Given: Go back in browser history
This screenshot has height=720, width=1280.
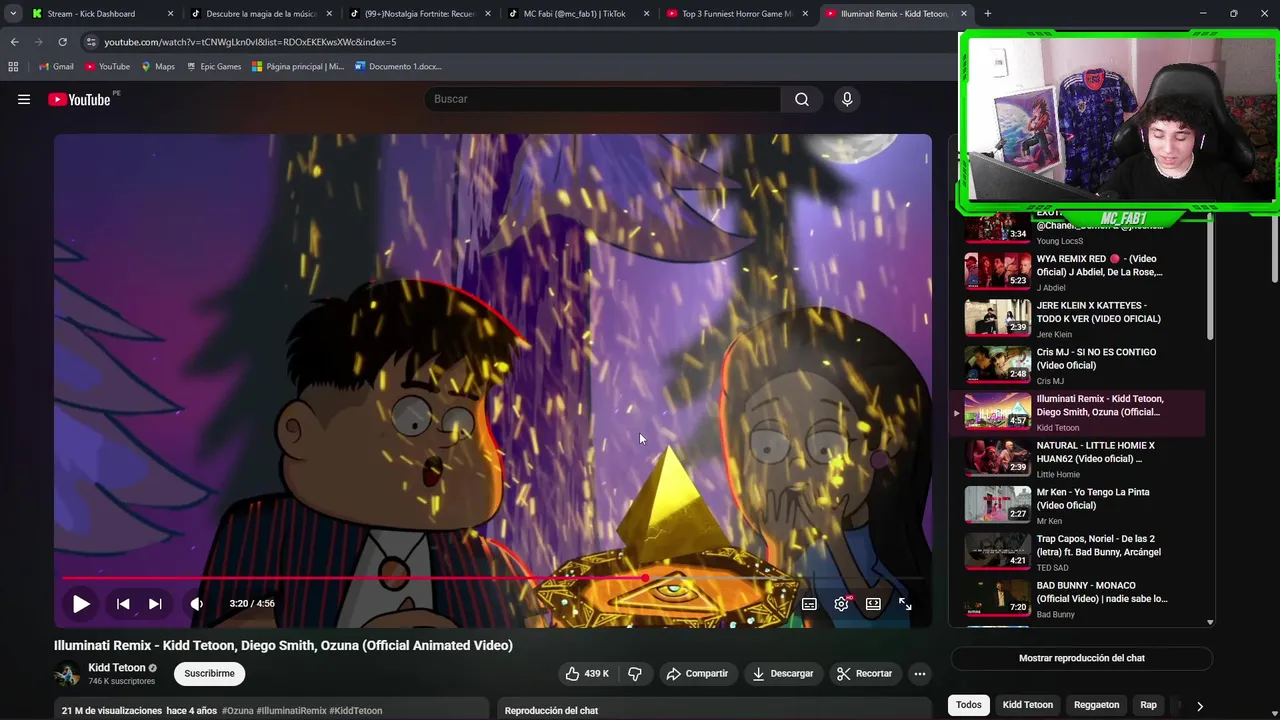Looking at the screenshot, I should point(14,42).
